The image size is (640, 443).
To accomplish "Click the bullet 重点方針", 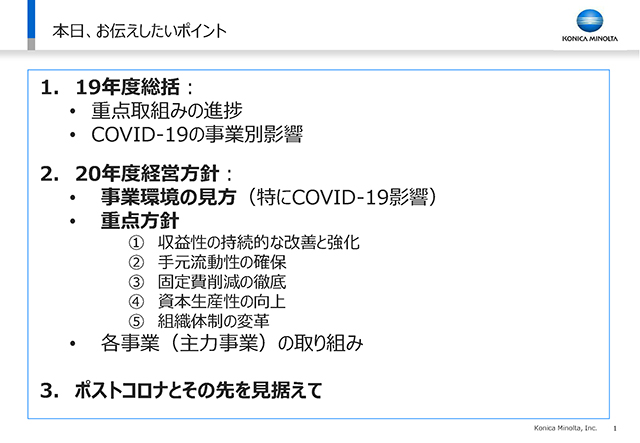I will coord(140,221).
